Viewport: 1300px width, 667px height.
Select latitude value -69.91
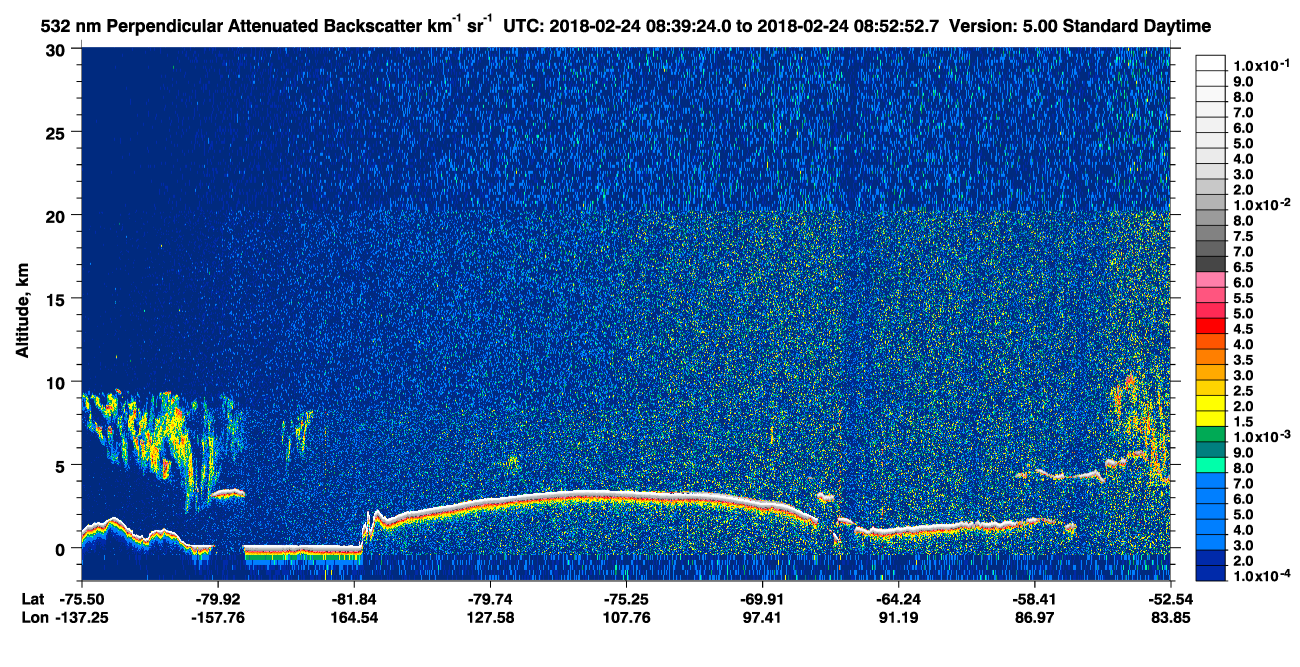tap(763, 598)
